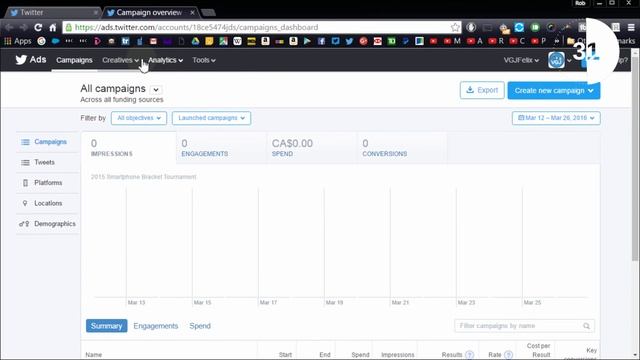Click the Twitter Ads bird logo

[21, 60]
